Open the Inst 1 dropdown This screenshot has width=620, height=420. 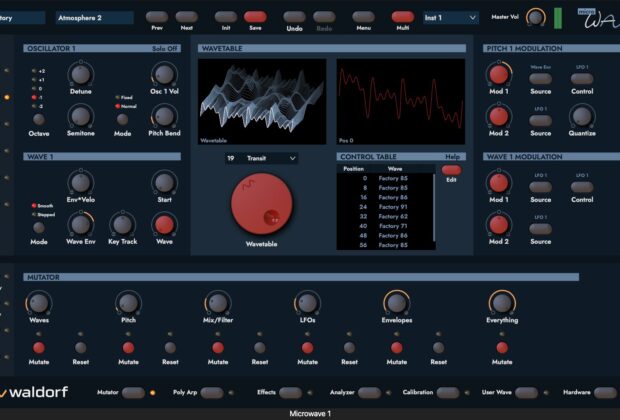click(x=450, y=18)
